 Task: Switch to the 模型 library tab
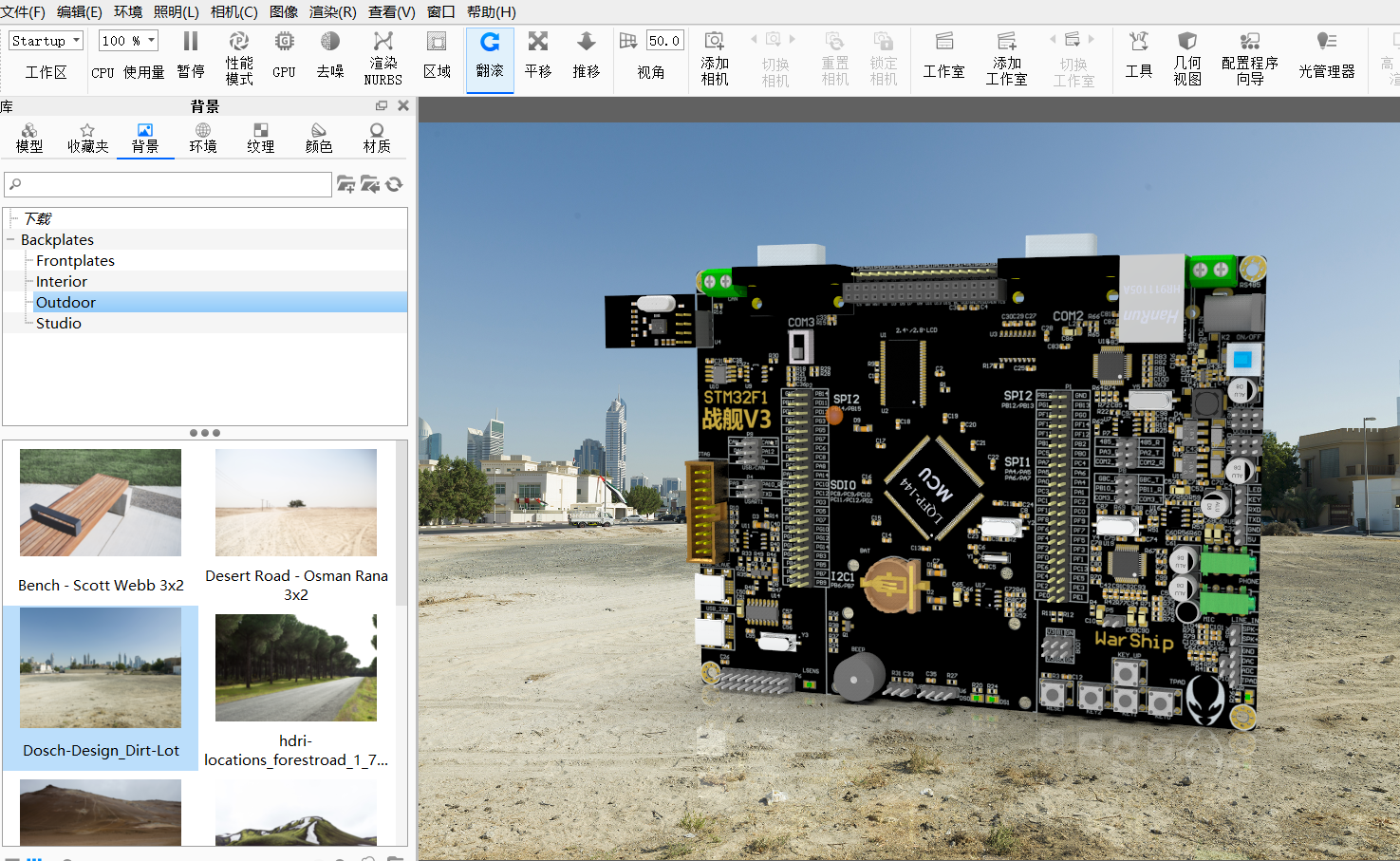tap(29, 138)
